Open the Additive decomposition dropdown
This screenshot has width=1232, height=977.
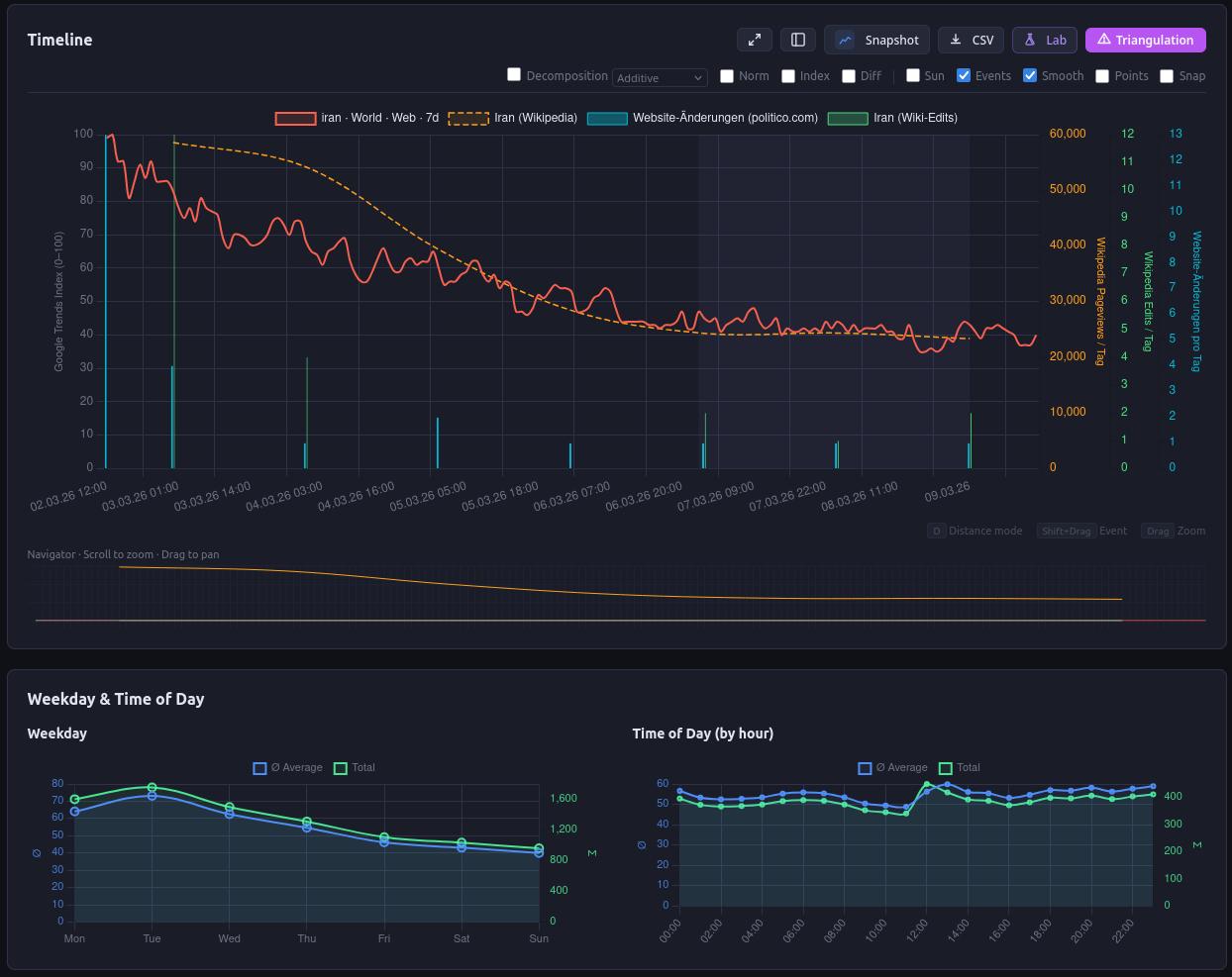coord(660,77)
